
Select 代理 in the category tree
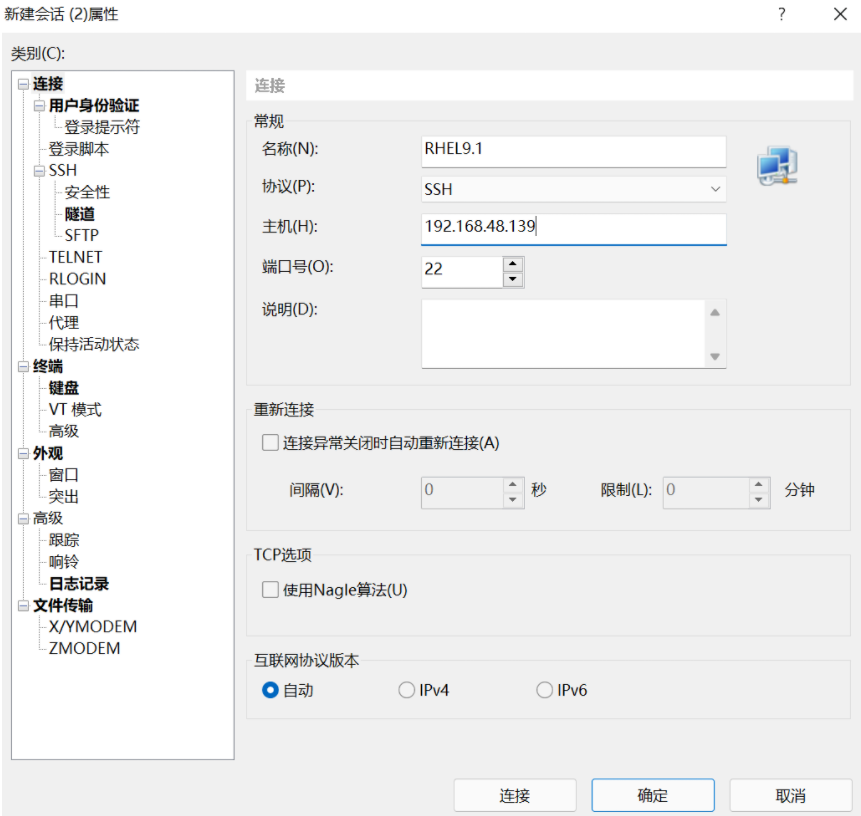(64, 322)
